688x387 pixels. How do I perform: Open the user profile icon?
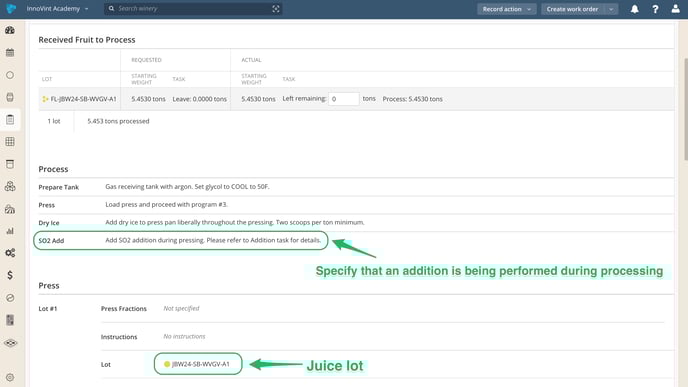676,9
